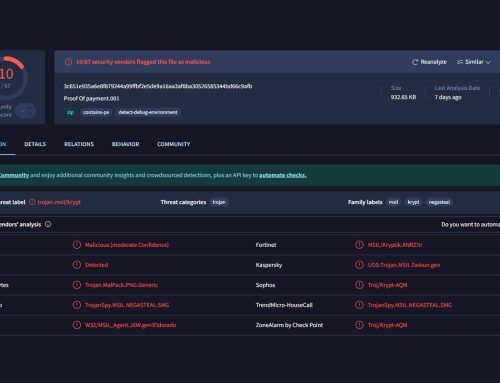The width and height of the screenshot is (500, 383).
Task: Click alert icon beside W32/MSIL_Agent result
Action: (77, 325)
